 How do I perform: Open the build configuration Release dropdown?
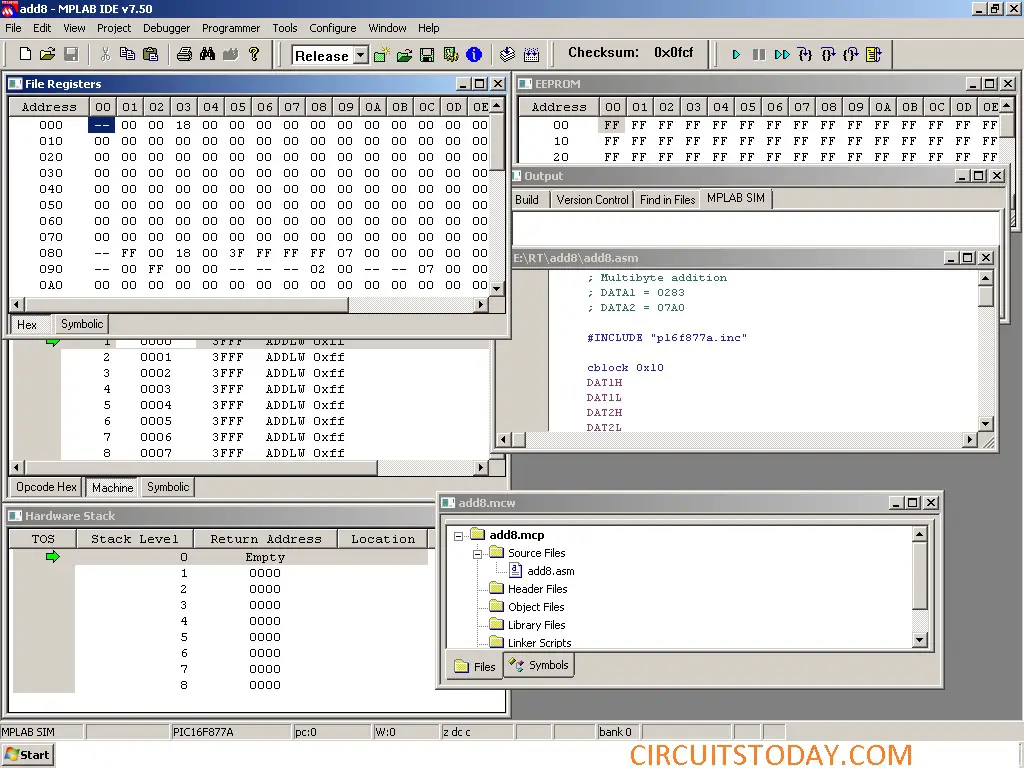pos(360,56)
